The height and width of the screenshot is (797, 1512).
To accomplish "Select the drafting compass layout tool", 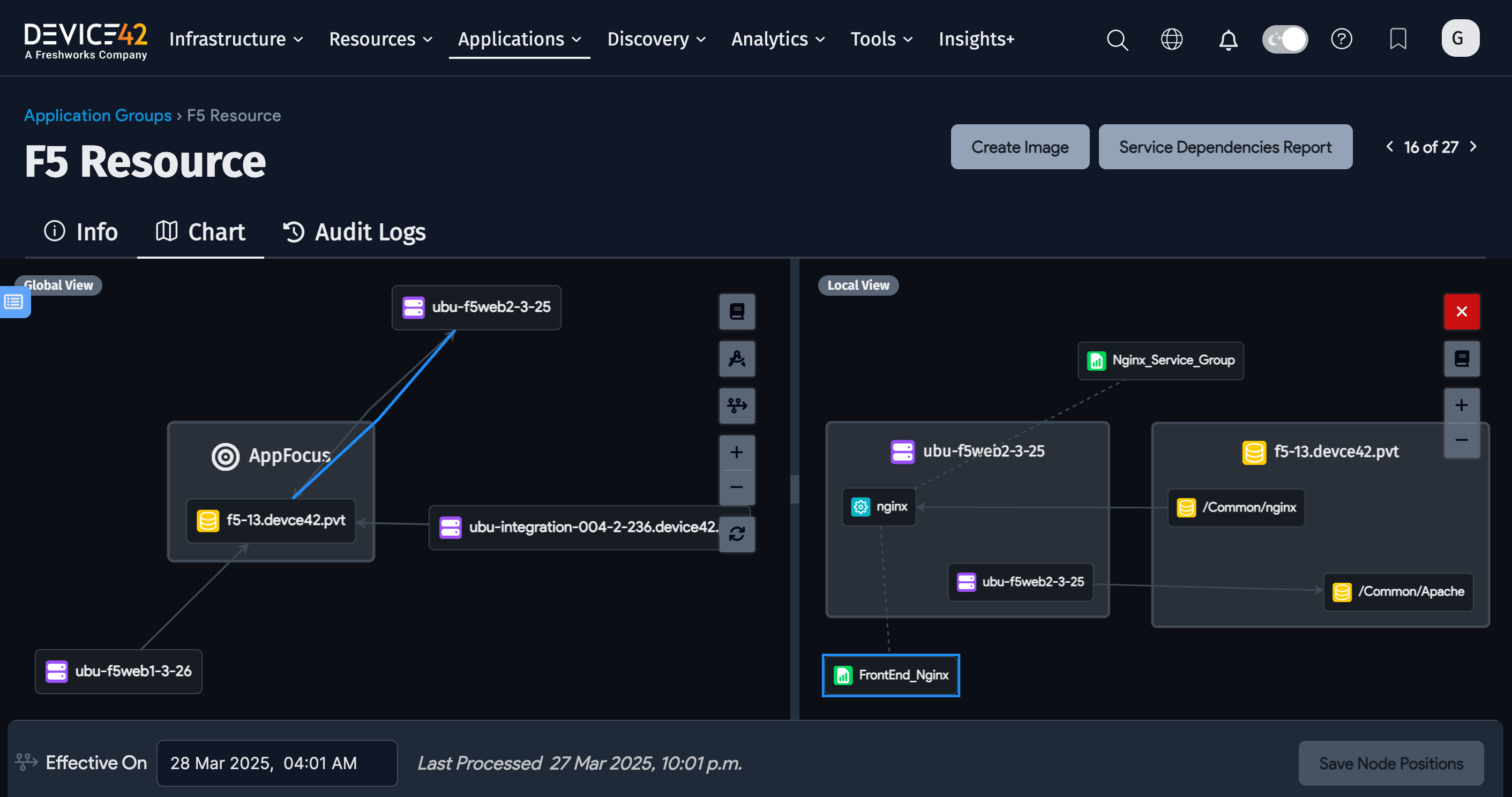I will pos(737,358).
